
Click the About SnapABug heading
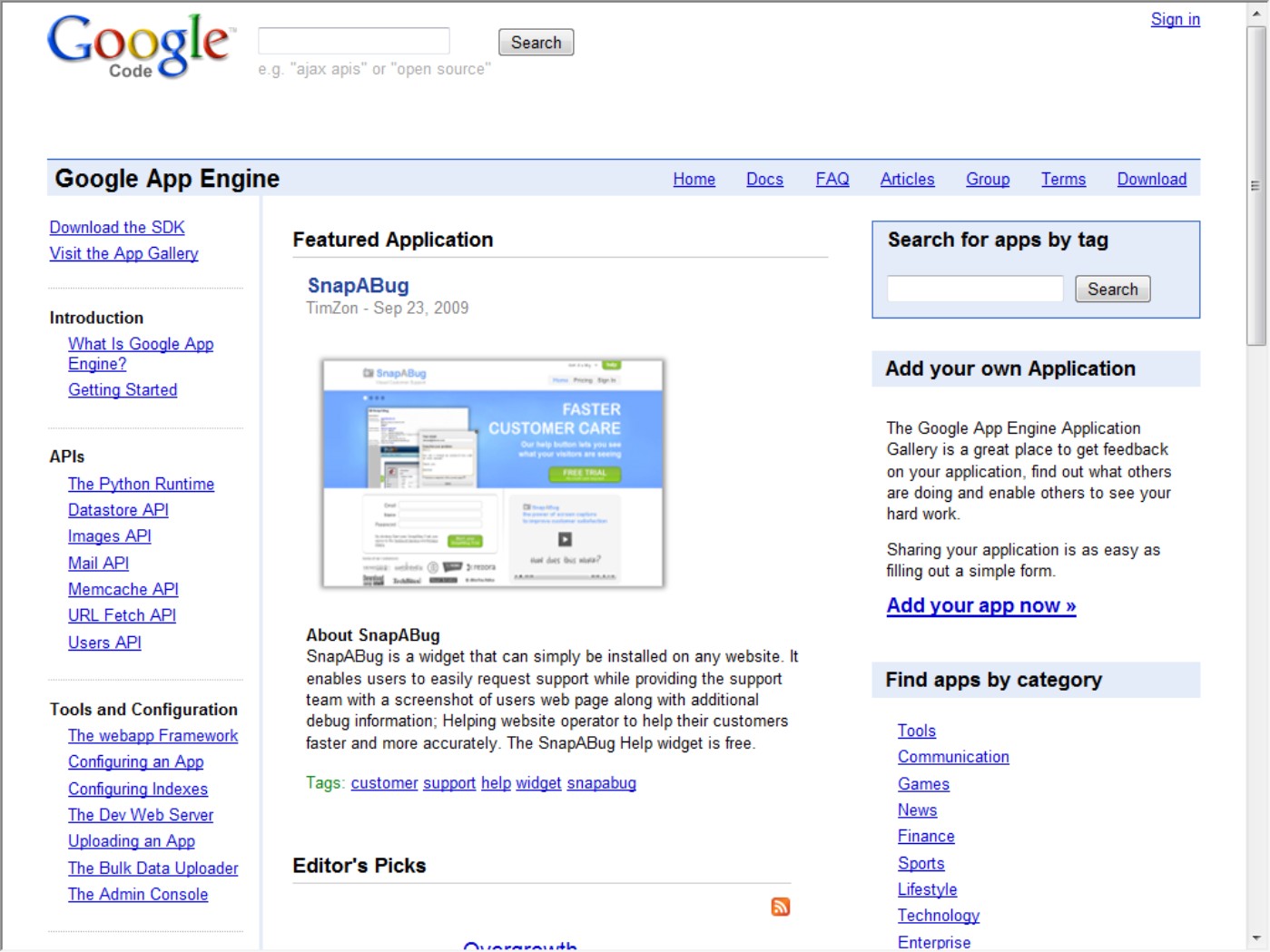tap(373, 635)
